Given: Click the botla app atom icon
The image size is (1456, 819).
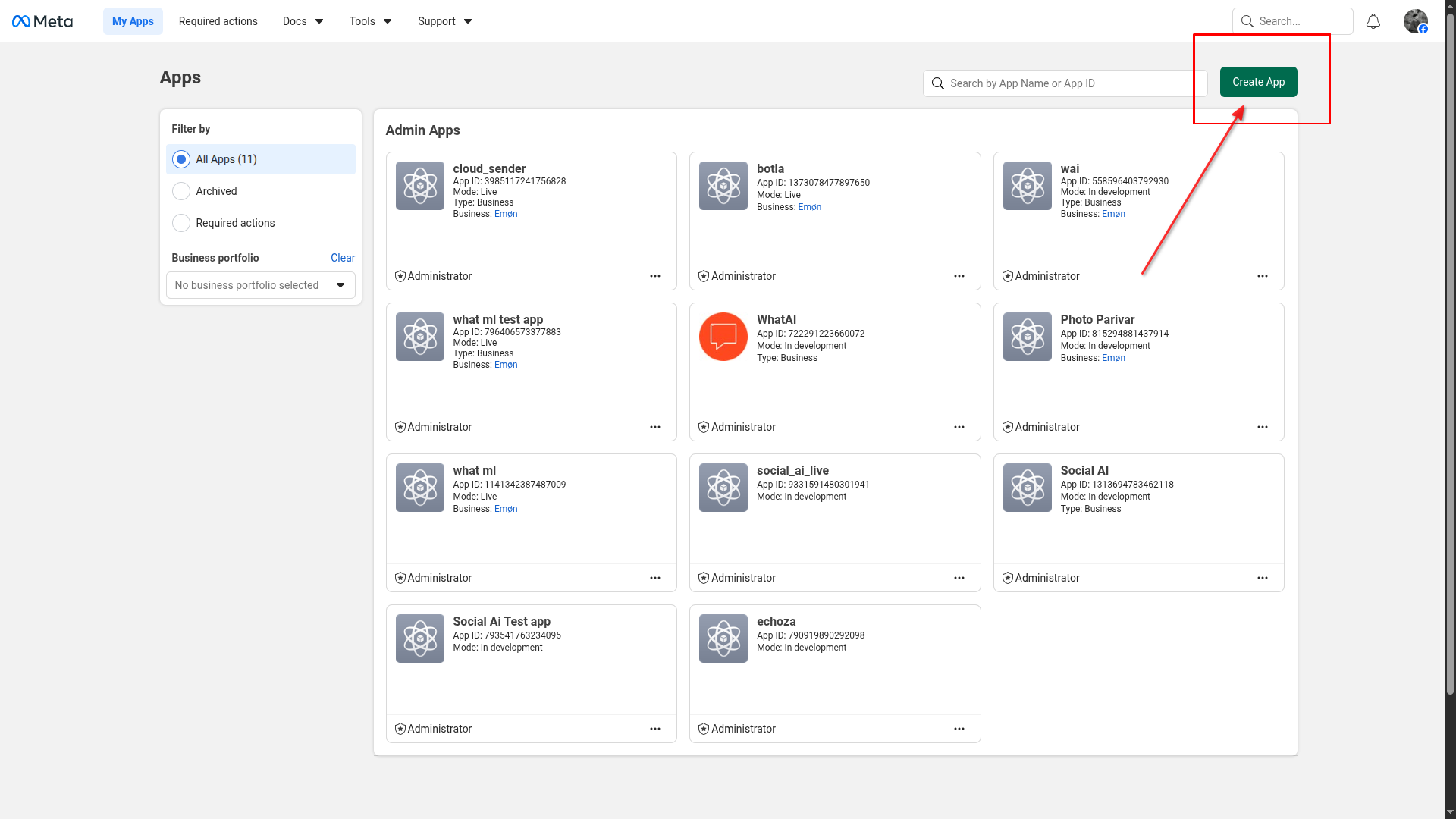Looking at the screenshot, I should pos(723,186).
